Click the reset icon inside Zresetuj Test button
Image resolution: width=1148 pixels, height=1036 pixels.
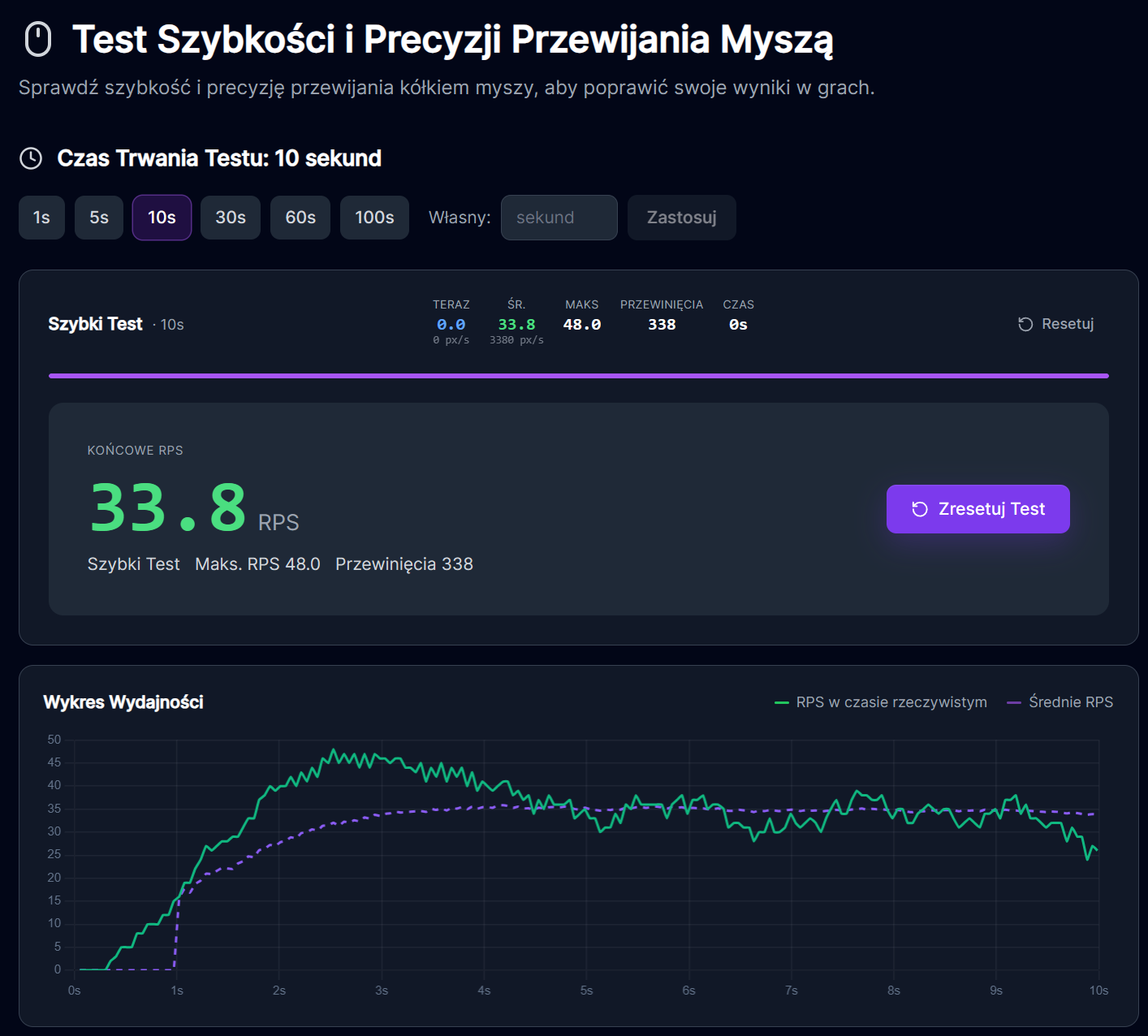(x=920, y=509)
